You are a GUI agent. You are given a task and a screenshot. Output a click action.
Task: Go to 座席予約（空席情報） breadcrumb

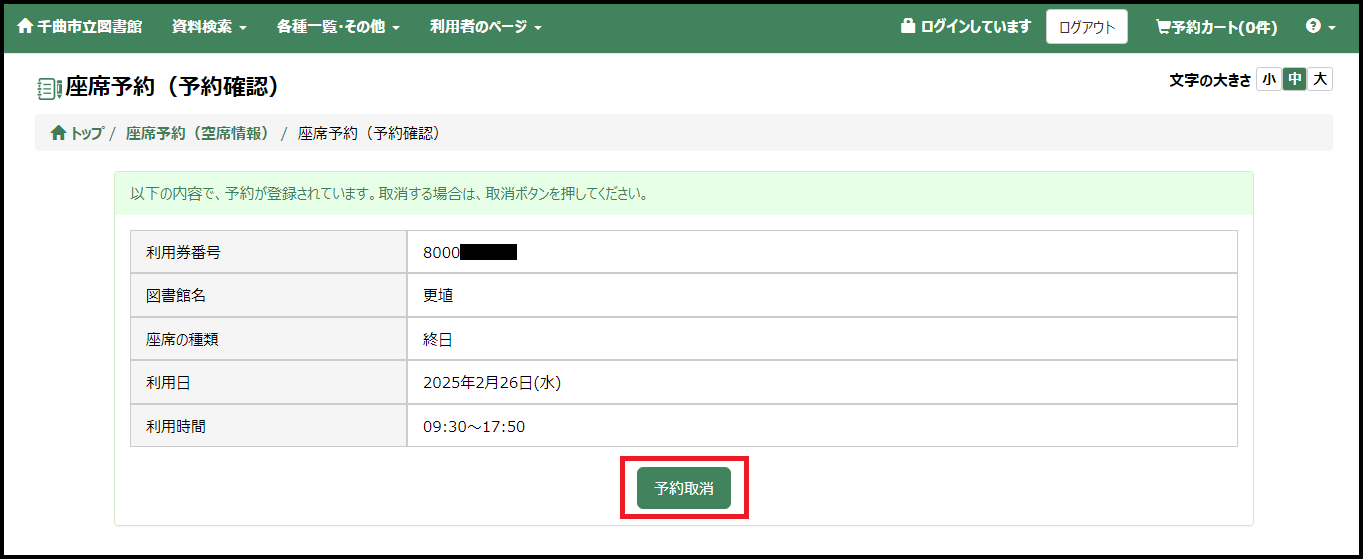[x=200, y=133]
